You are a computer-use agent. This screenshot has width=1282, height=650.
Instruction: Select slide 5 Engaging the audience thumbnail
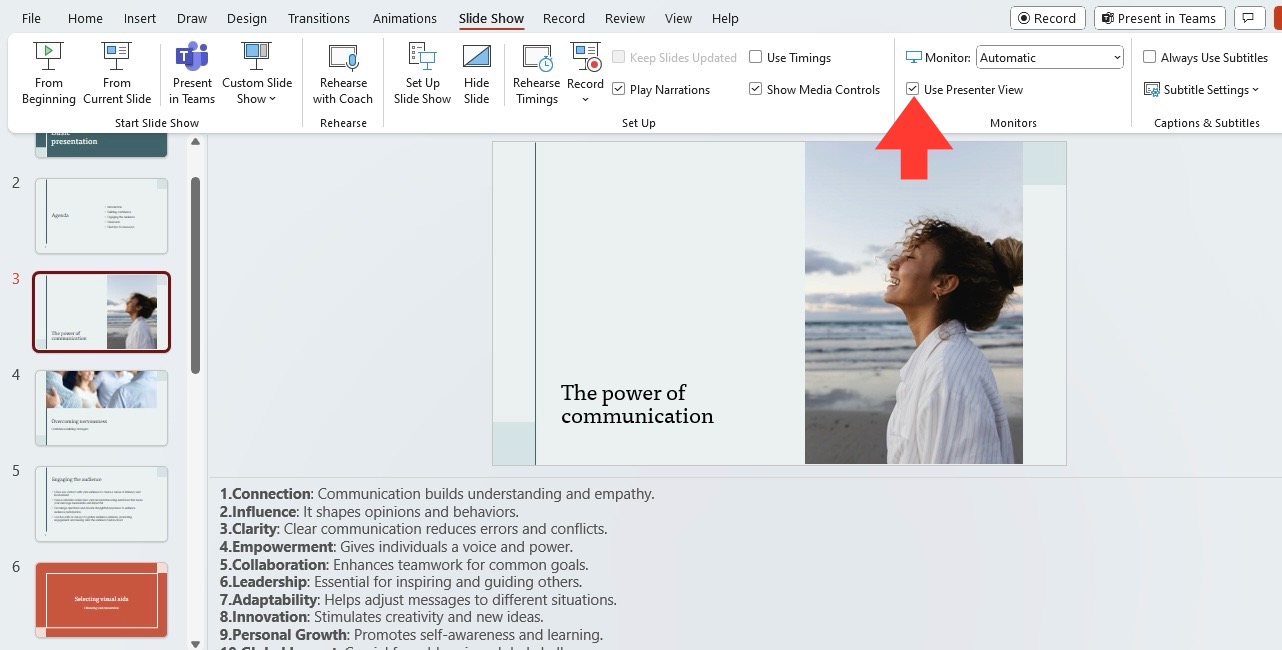click(x=102, y=504)
